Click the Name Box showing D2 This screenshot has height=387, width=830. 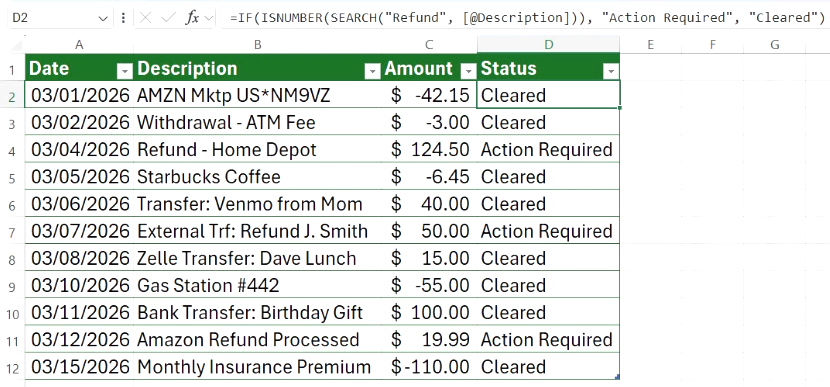(53, 18)
